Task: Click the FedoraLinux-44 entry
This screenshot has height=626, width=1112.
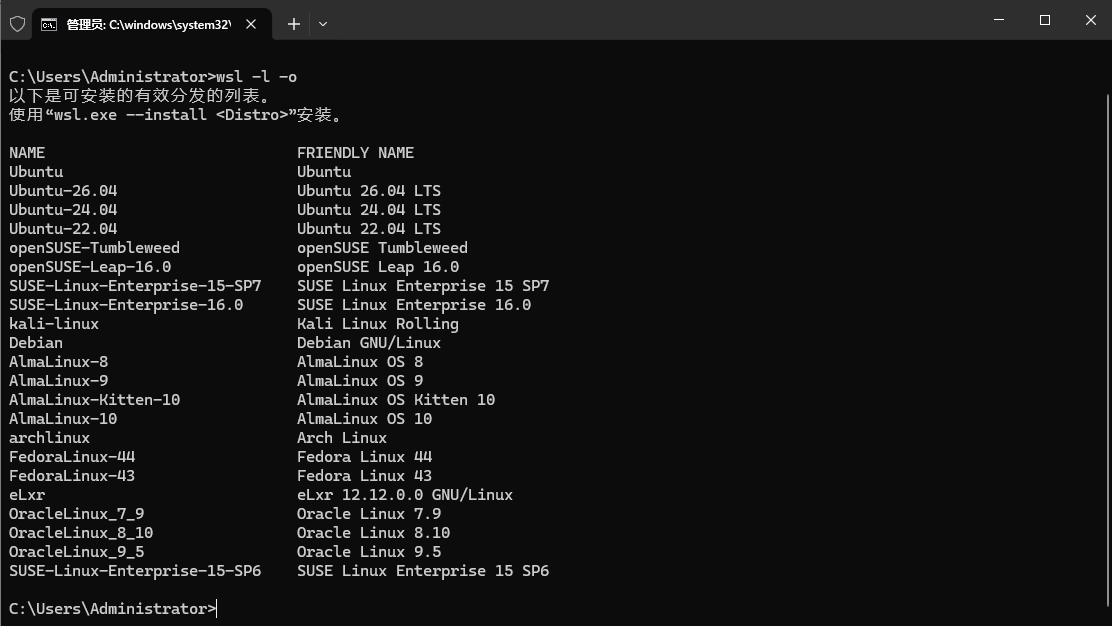Action: (x=72, y=457)
